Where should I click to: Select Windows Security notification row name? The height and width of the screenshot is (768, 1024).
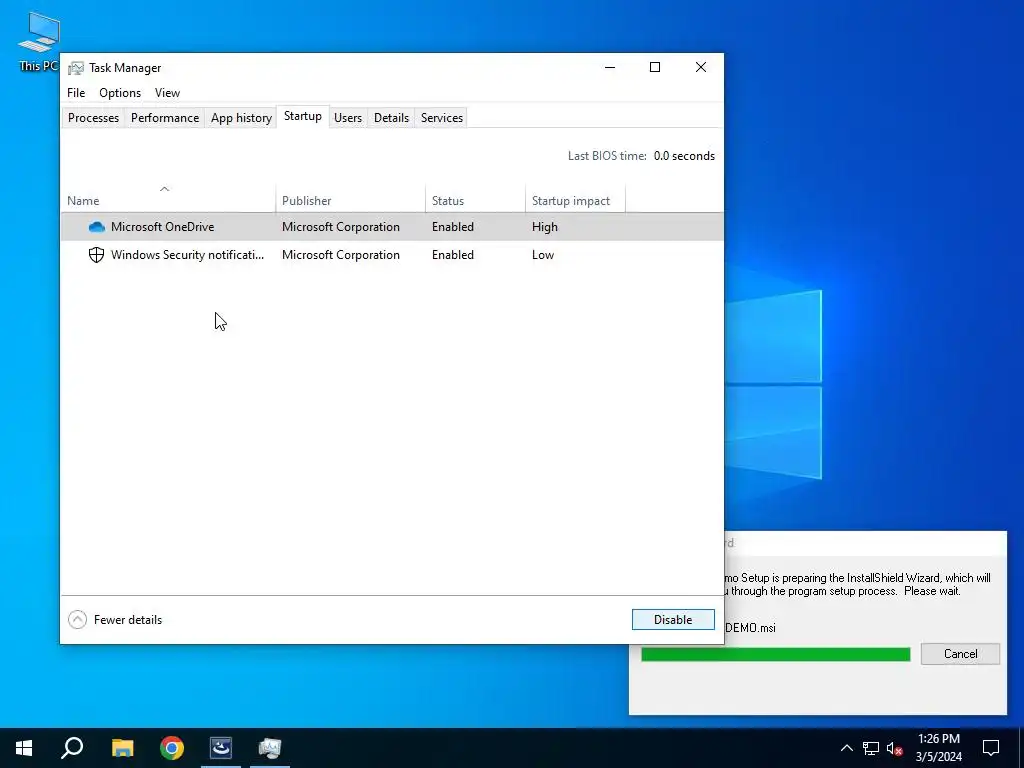tap(187, 255)
